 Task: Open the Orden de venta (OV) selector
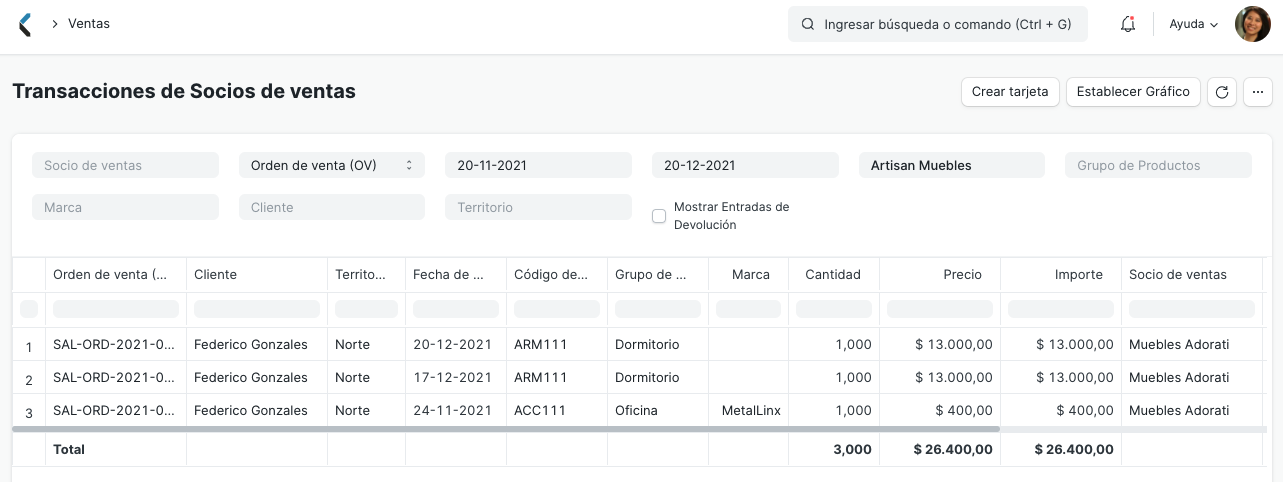(x=331, y=165)
